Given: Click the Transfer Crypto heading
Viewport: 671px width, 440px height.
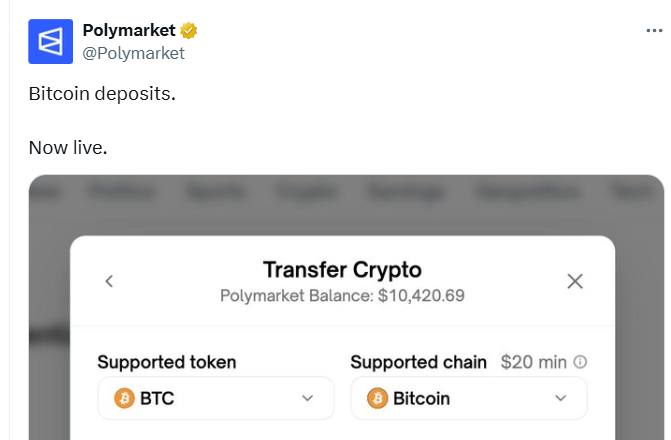Looking at the screenshot, I should tap(342, 270).
